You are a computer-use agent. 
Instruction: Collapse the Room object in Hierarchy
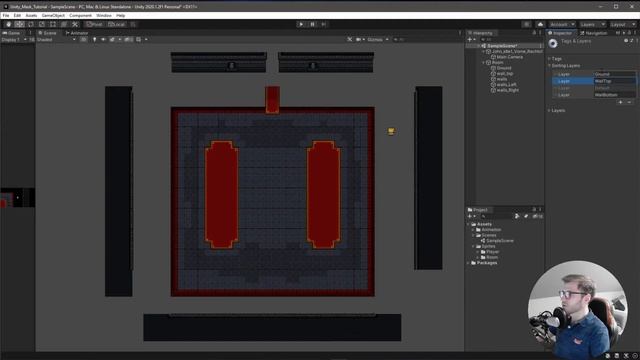pos(484,63)
